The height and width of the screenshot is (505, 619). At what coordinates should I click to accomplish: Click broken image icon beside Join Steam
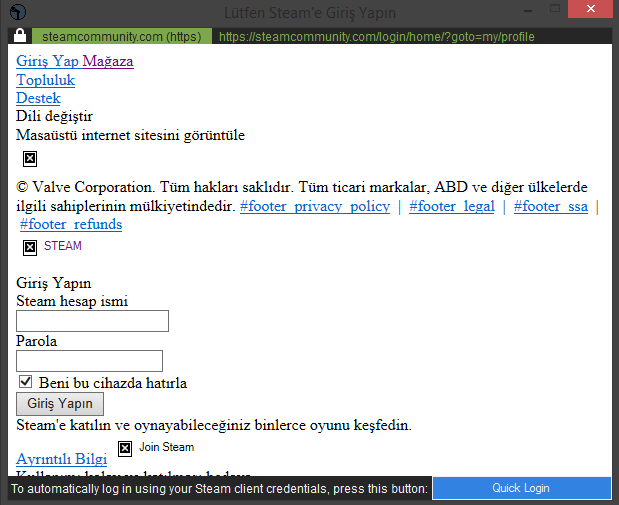(x=125, y=449)
